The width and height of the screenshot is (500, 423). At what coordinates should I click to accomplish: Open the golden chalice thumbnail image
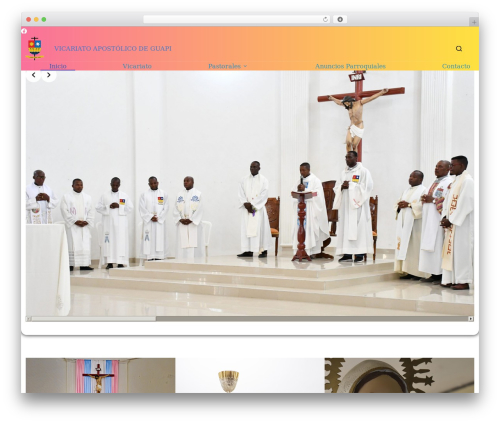click(250, 375)
